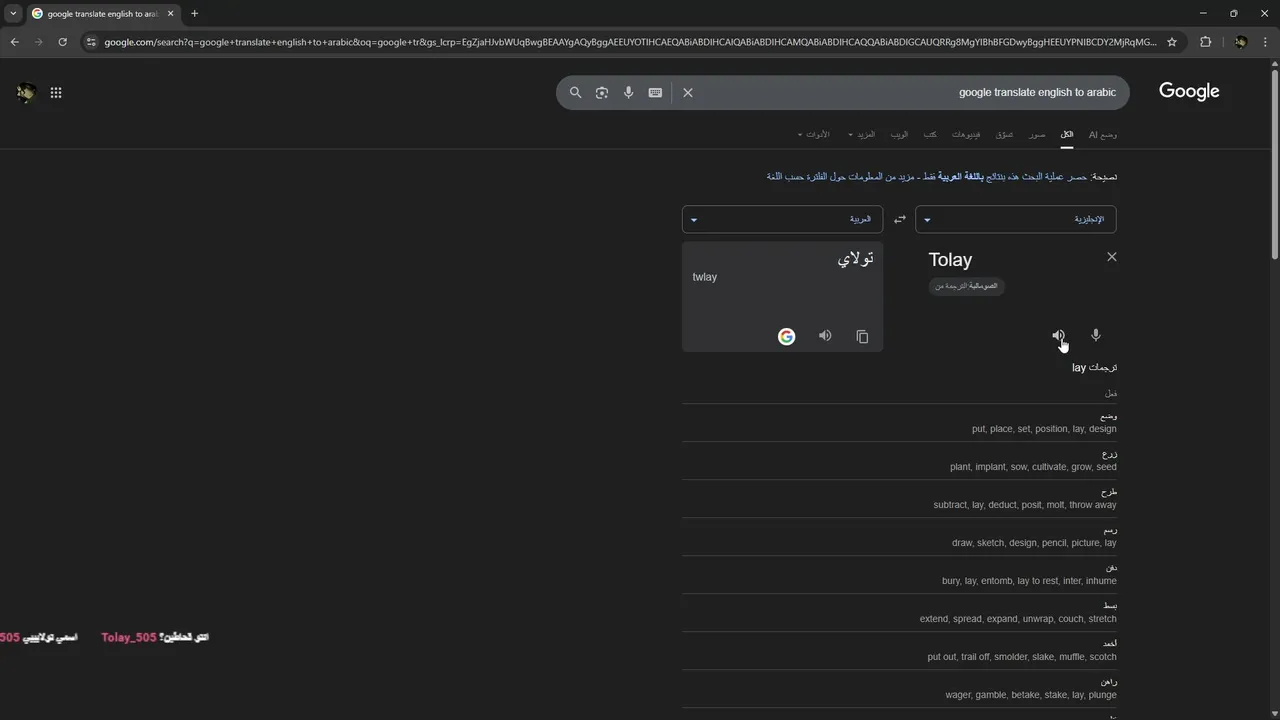The image size is (1280, 720).
Task: Click the row extend, spread, expand, unwrap
Action: (x=900, y=612)
